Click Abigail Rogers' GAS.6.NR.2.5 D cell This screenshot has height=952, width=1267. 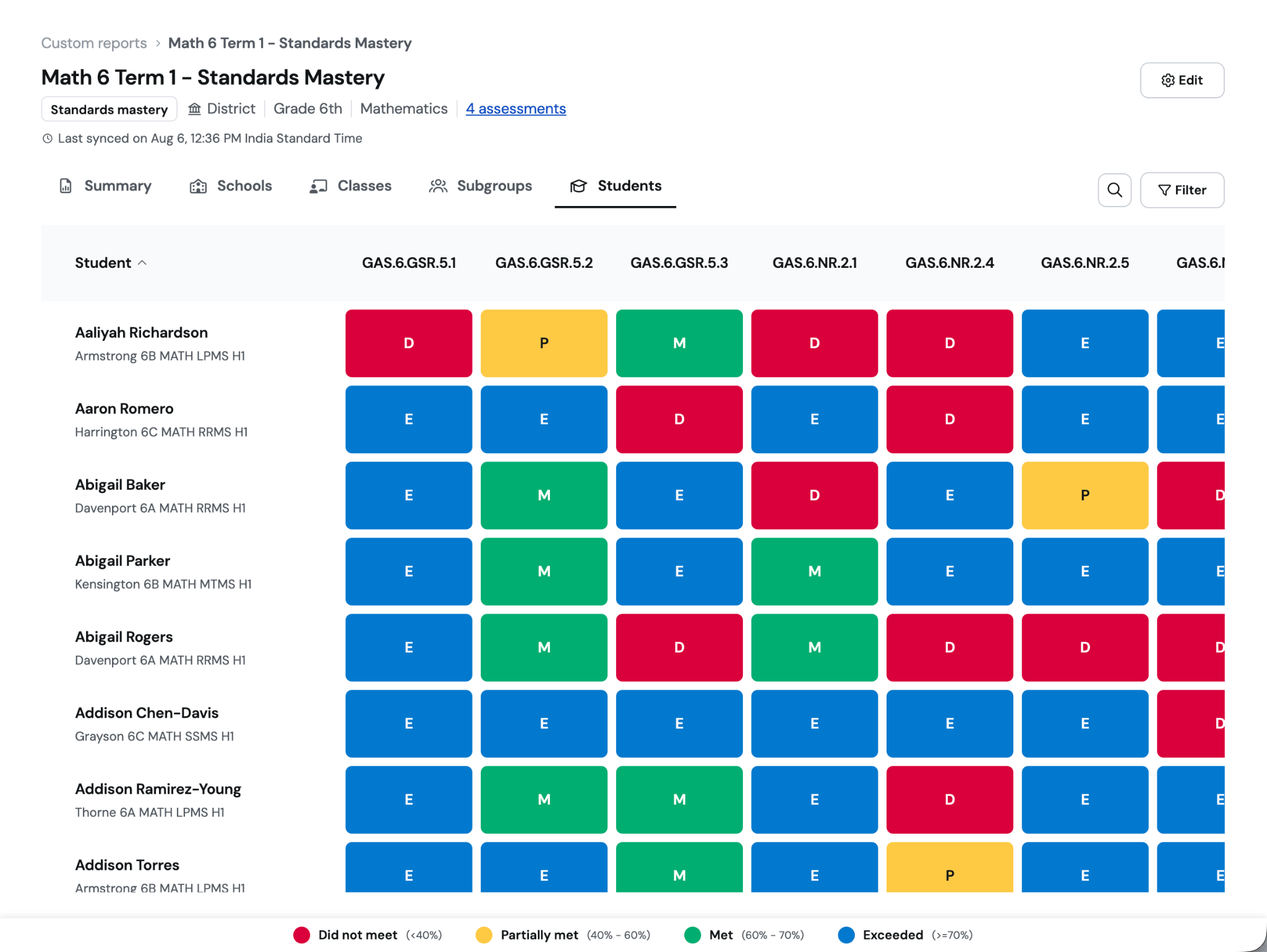click(1085, 648)
